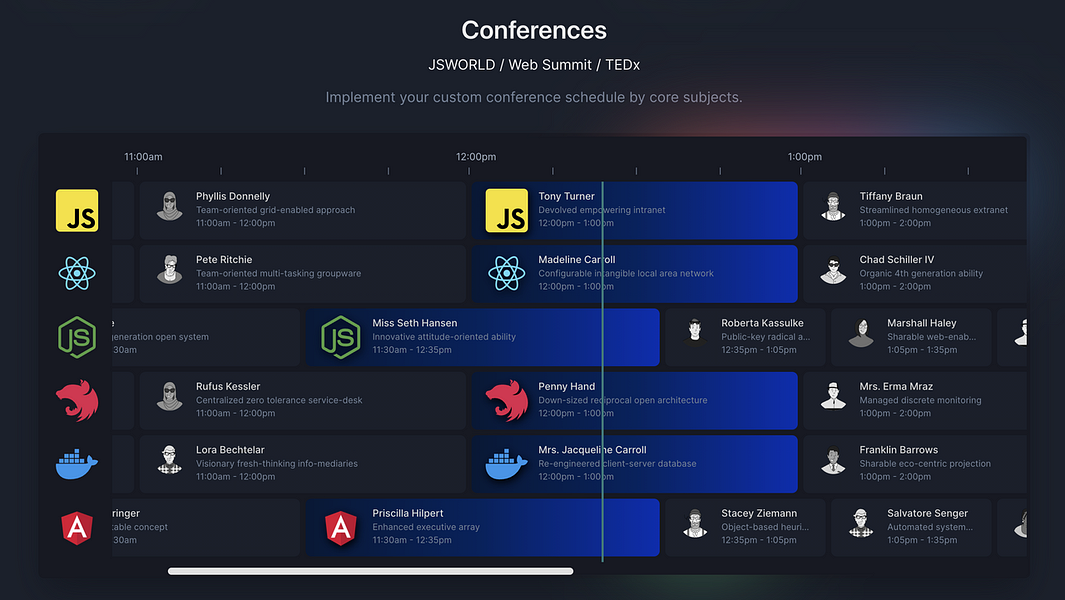Click Pete Ritchie name text
Image resolution: width=1065 pixels, height=600 pixels.
pyautogui.click(x=224, y=260)
